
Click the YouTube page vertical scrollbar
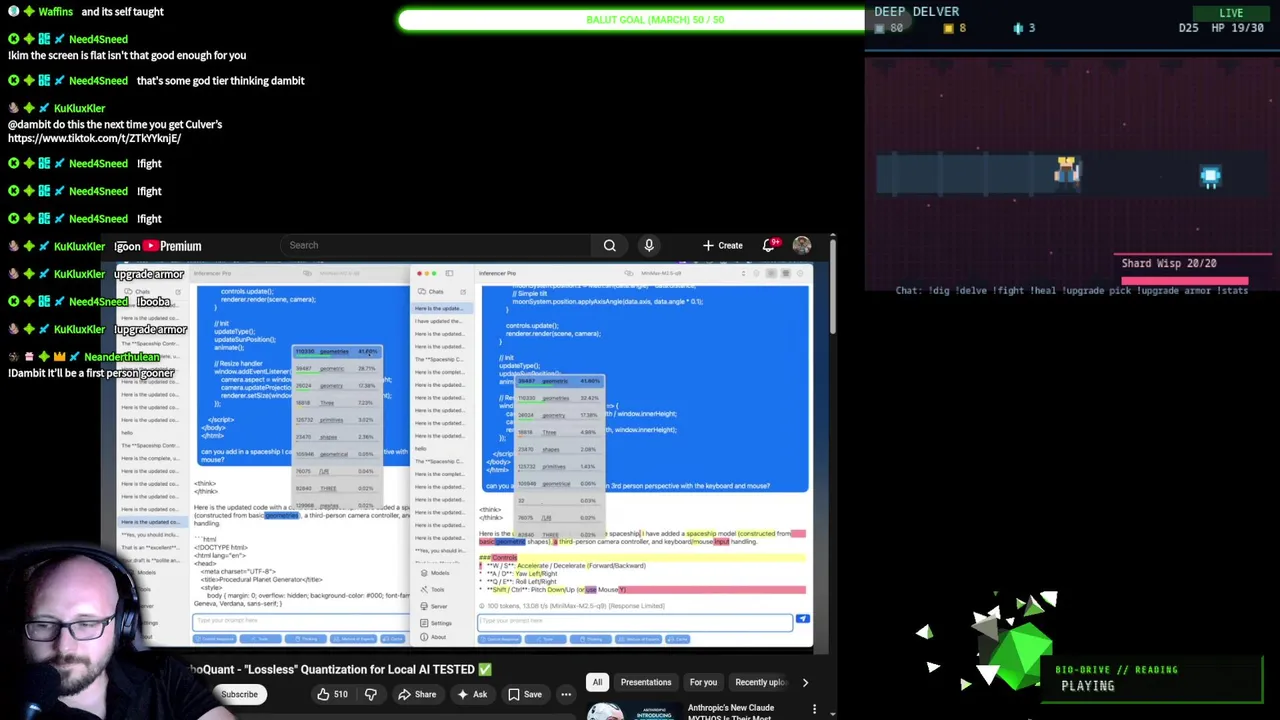pos(832,288)
